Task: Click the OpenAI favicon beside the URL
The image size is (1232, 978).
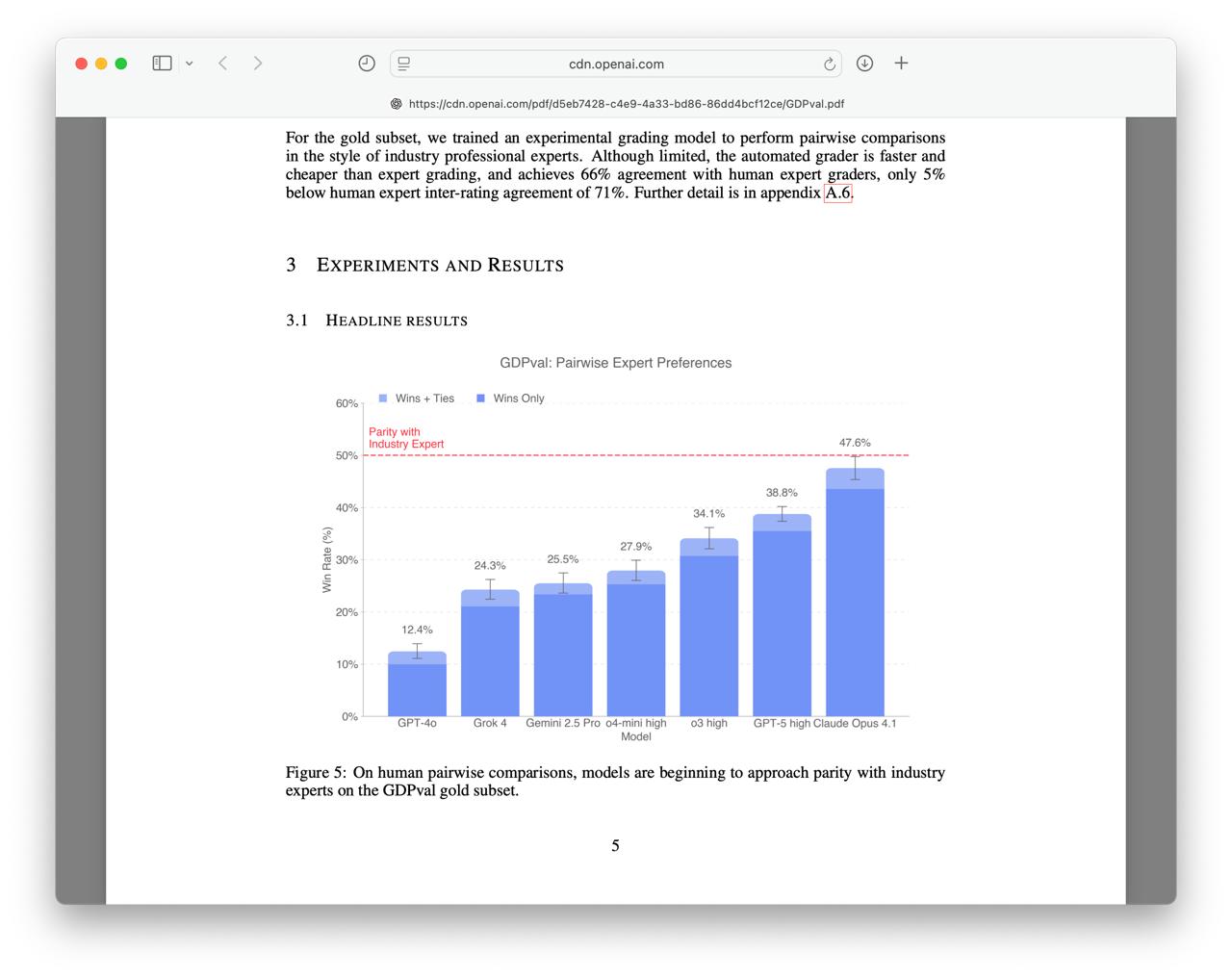Action: click(x=396, y=104)
